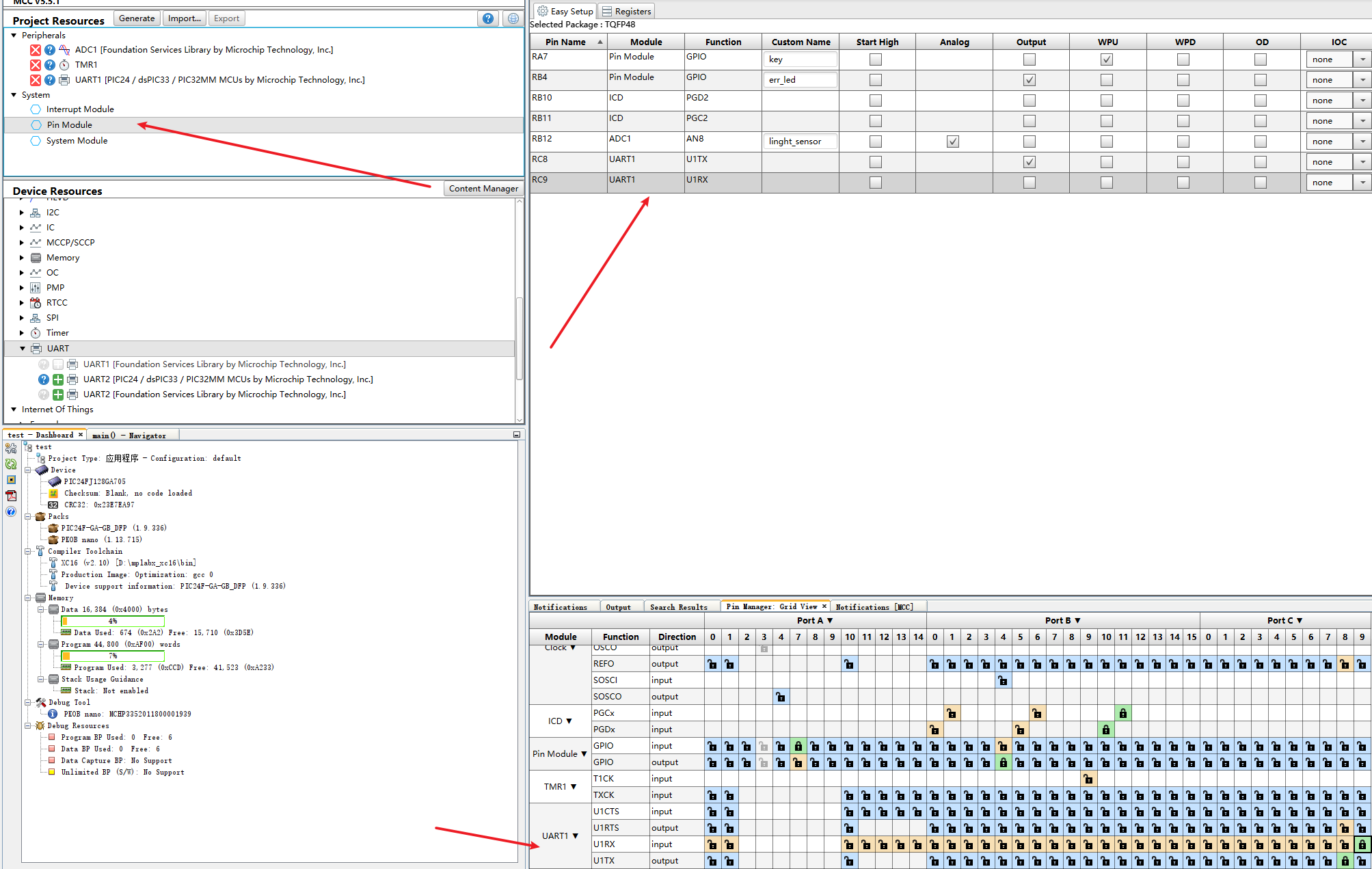Edit custom name field 'linght_sensor'

coord(800,142)
